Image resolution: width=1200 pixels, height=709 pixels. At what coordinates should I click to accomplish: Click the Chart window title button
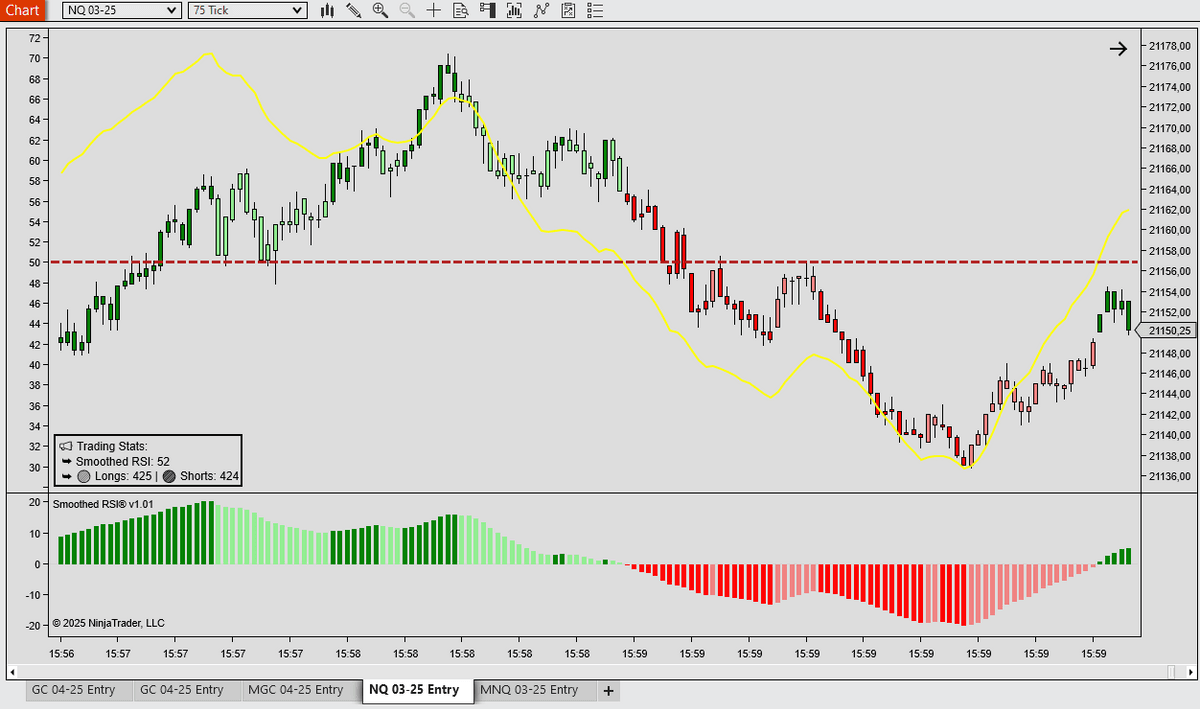[x=22, y=11]
